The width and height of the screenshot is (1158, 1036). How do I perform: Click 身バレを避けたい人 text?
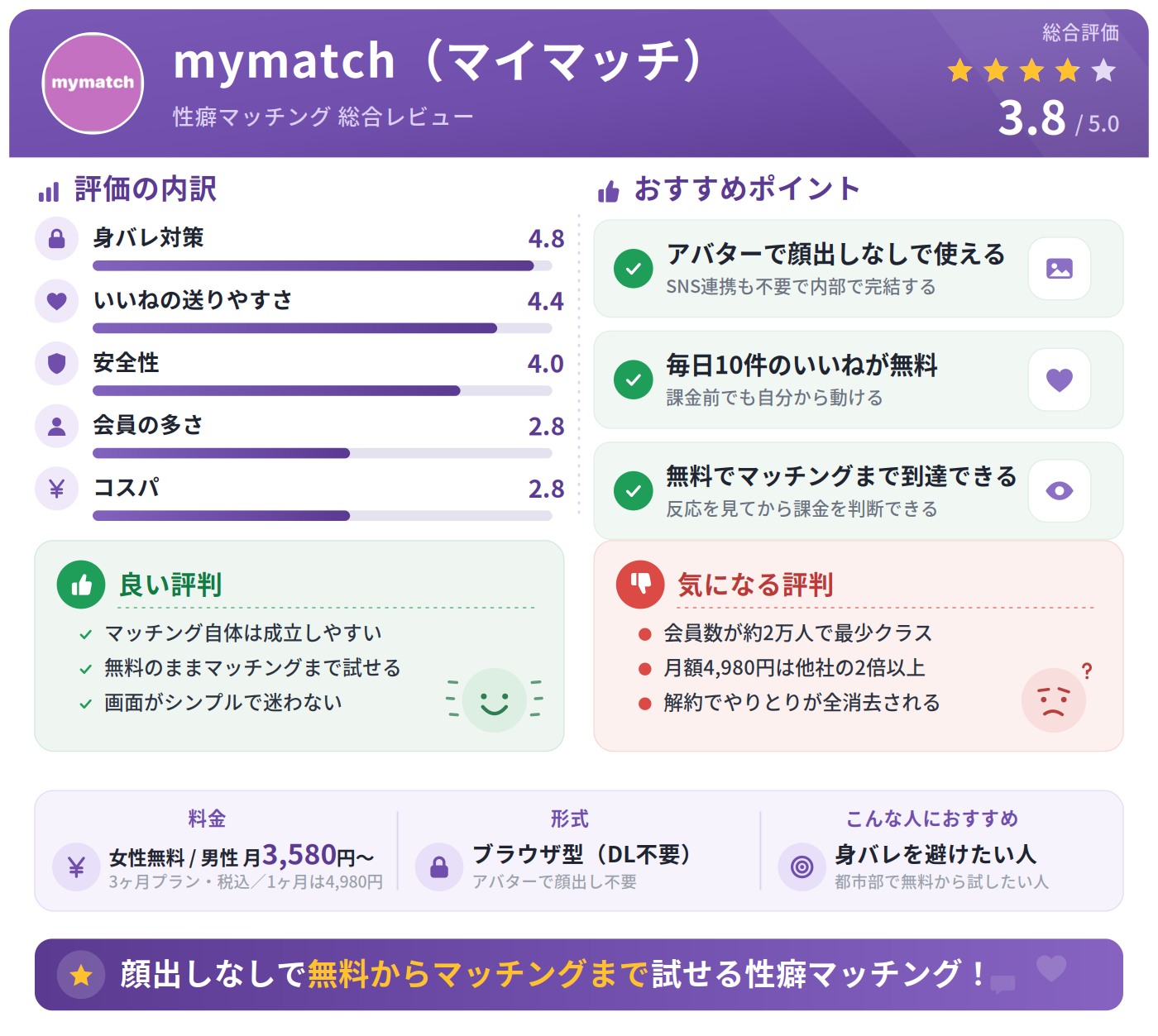click(x=935, y=854)
